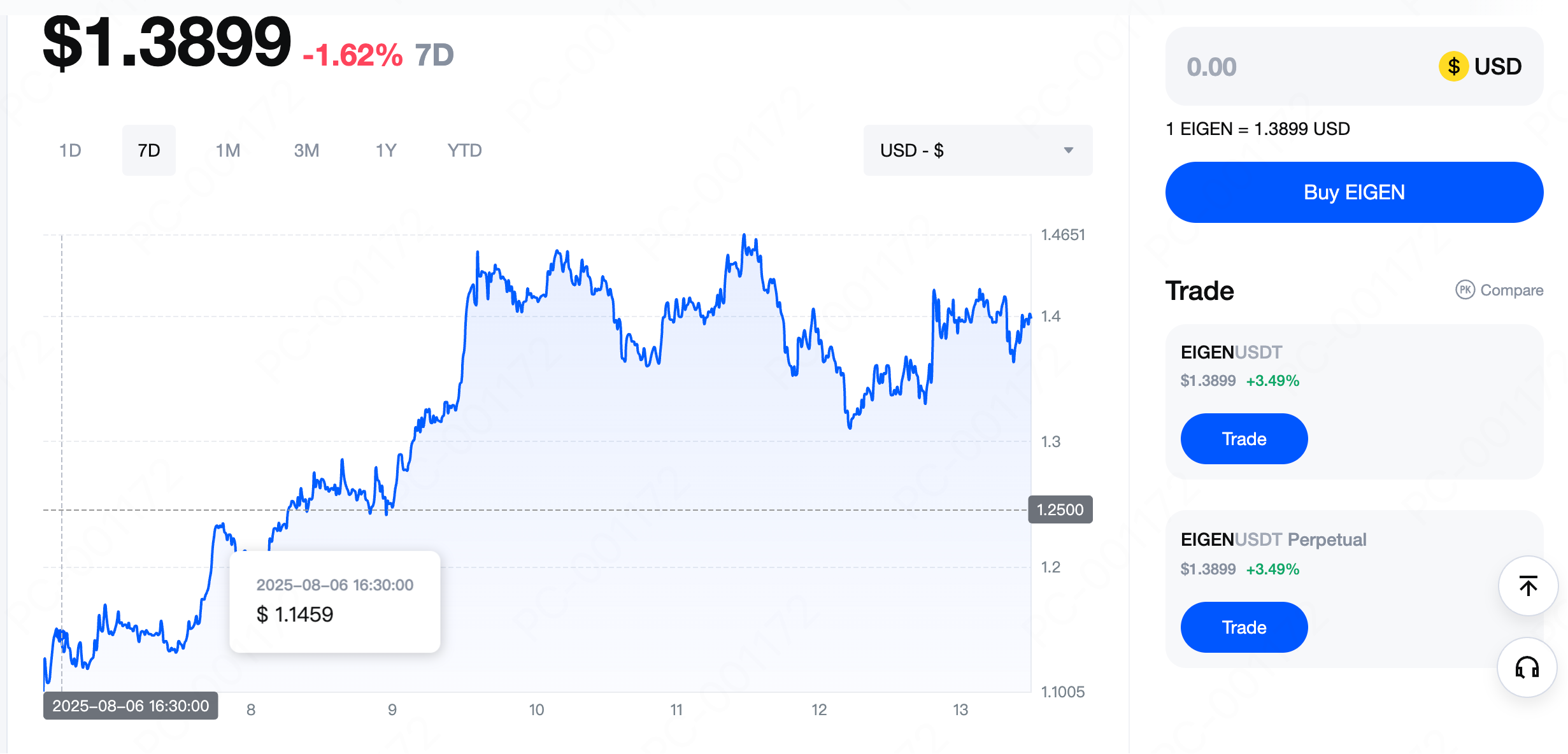Select the 7D timeframe tab

click(149, 150)
